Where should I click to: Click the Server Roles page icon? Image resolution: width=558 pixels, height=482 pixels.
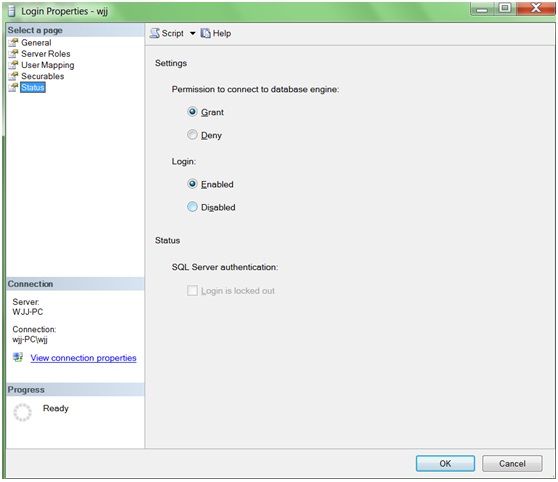point(13,54)
